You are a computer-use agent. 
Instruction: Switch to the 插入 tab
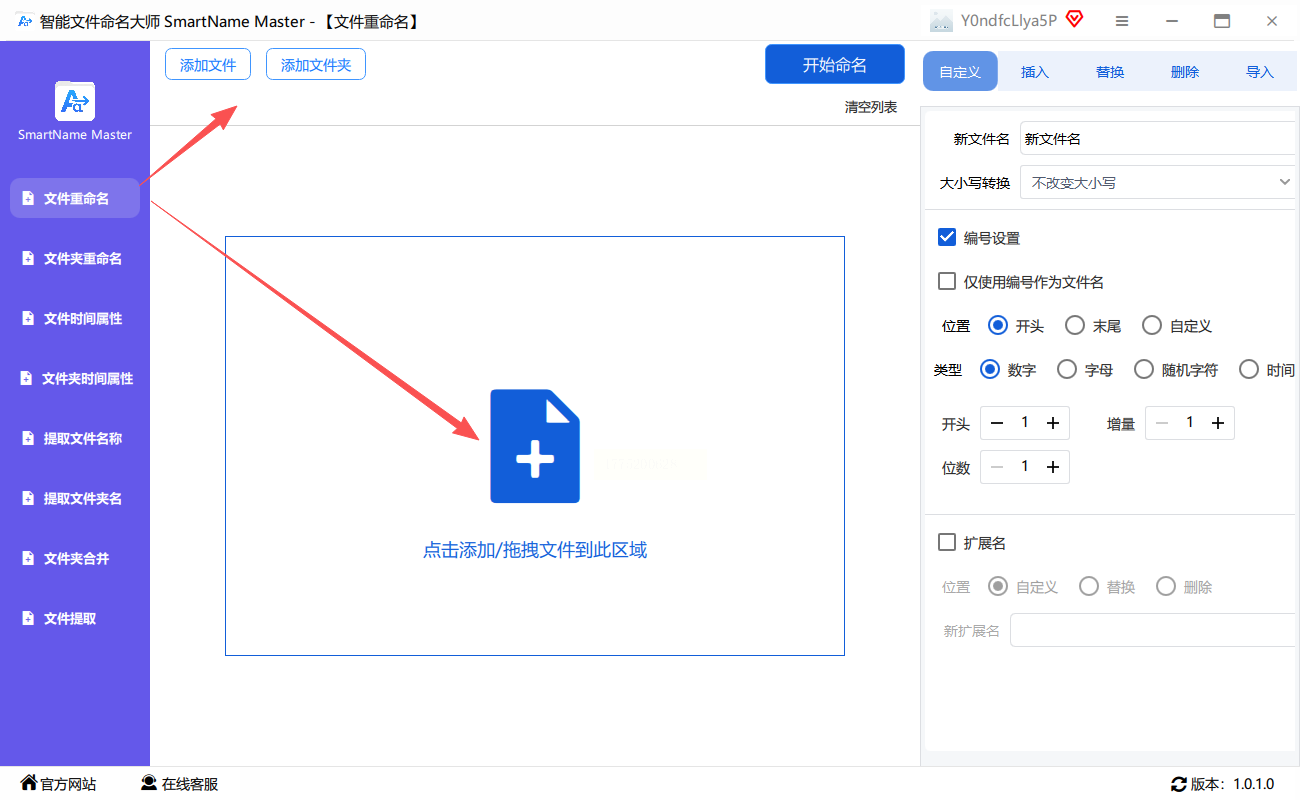(1035, 72)
